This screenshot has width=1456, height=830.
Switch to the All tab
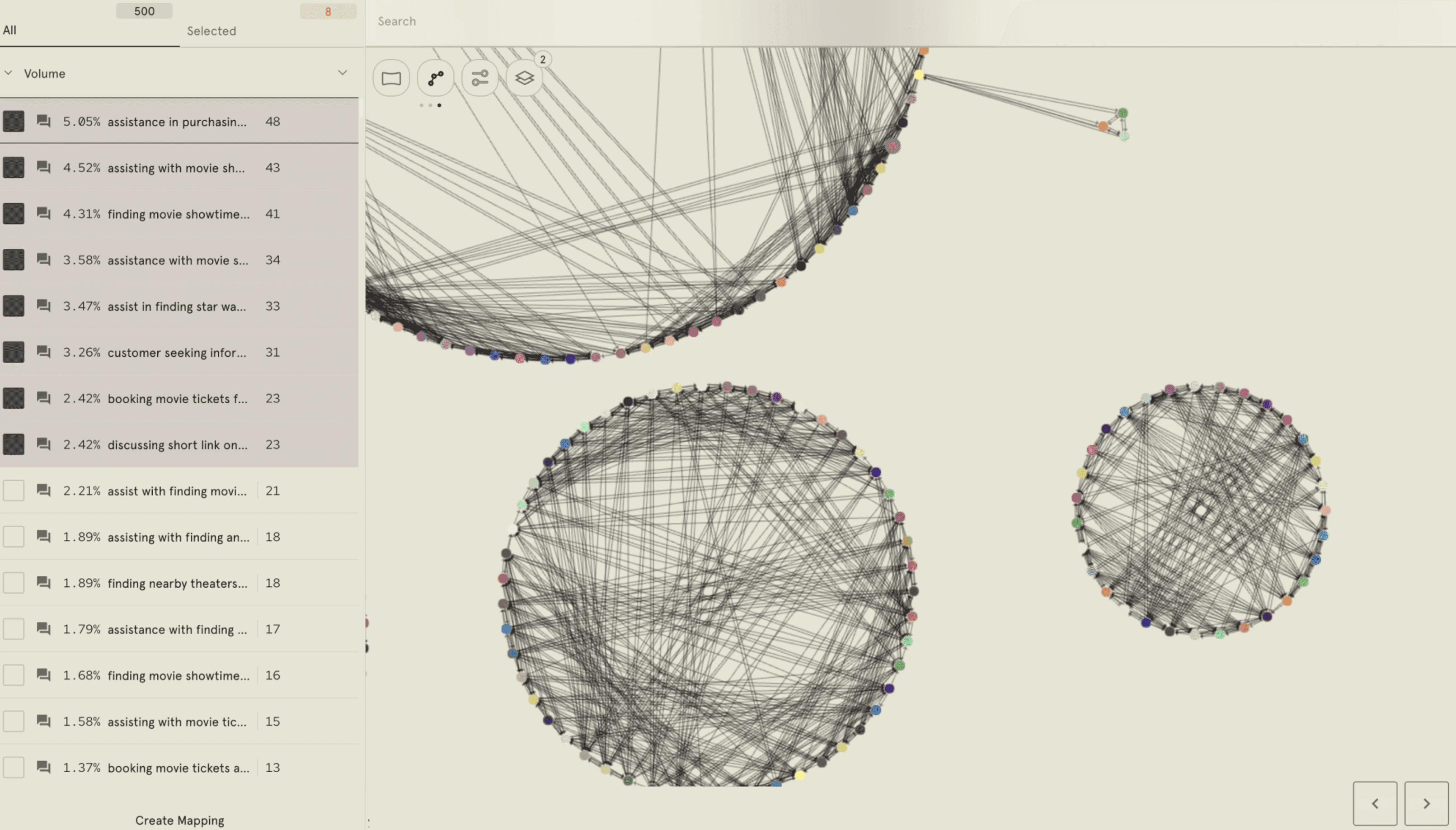(9, 30)
